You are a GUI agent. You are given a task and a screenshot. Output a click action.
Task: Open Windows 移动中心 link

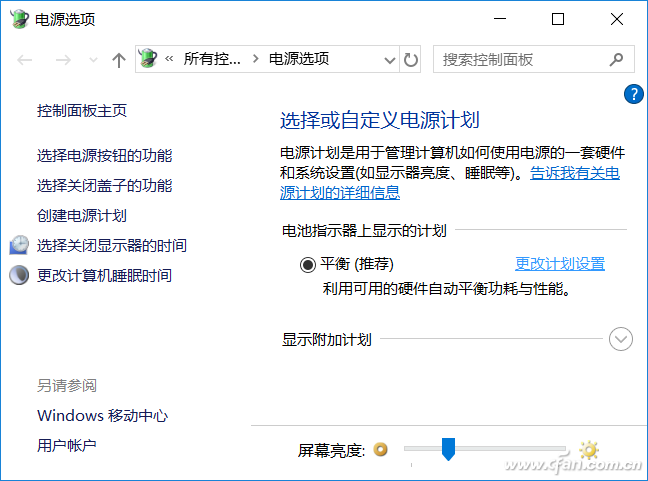coord(102,415)
